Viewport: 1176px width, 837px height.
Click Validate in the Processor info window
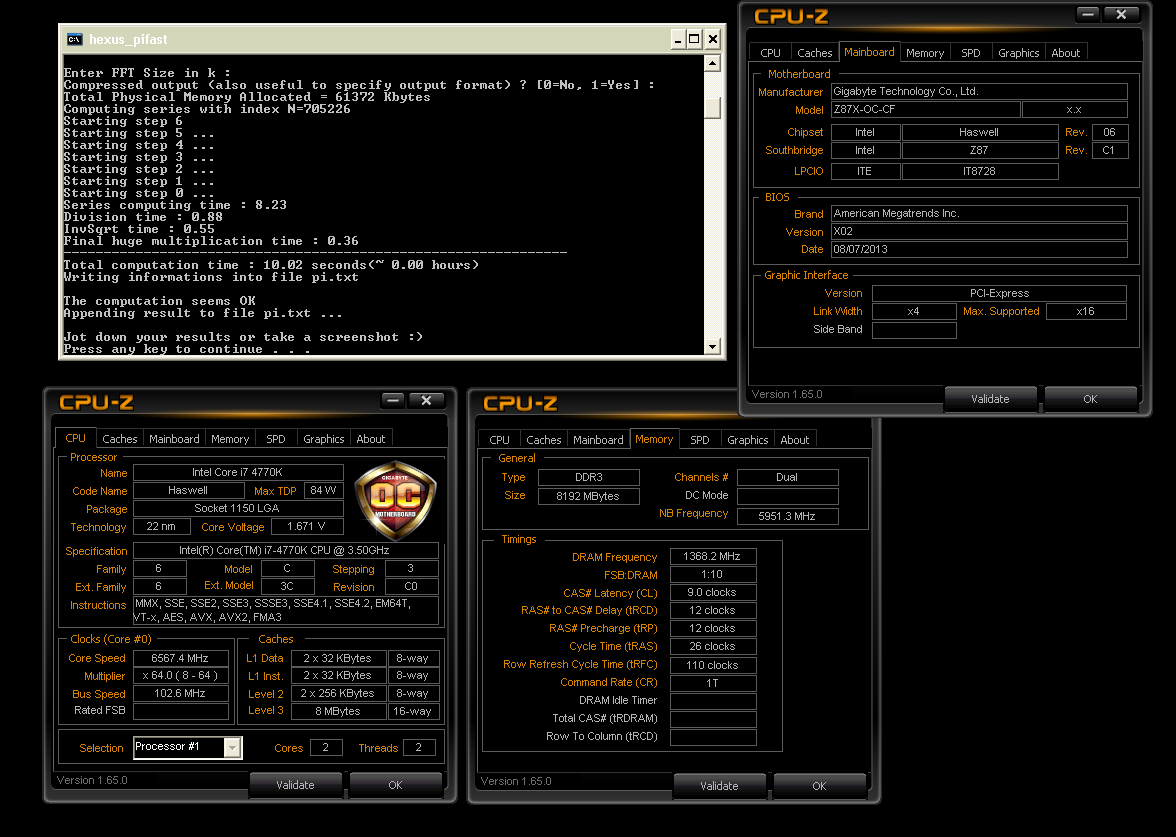[295, 785]
